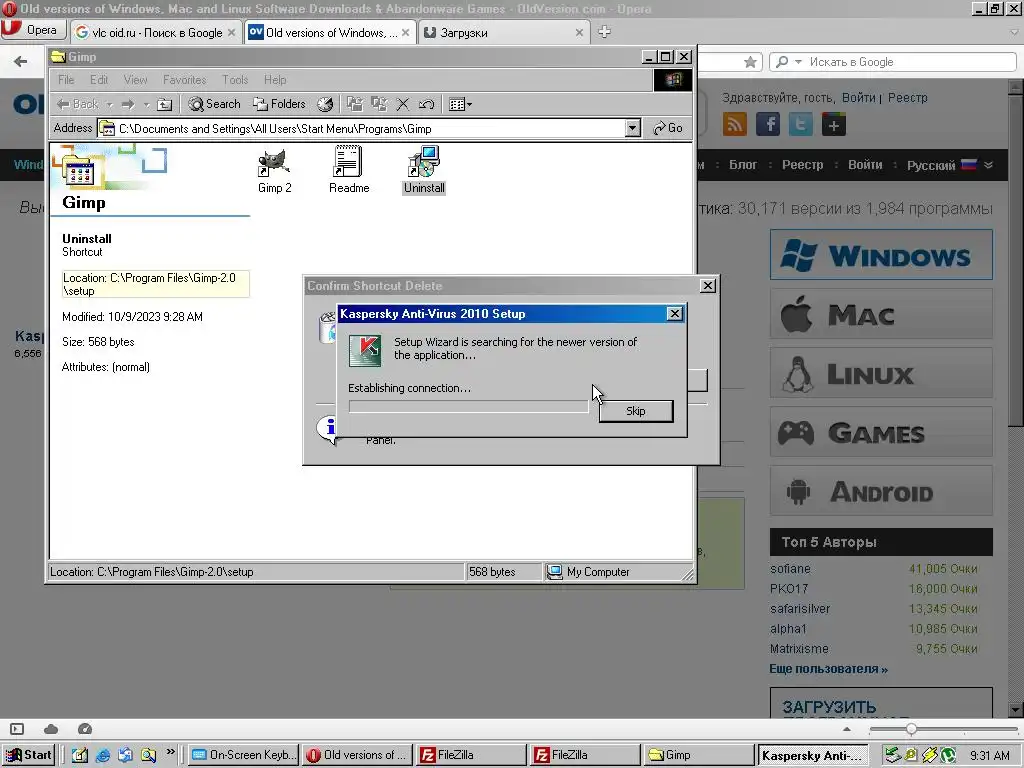Close the Confirm Shortcut Delete dialog
The width and height of the screenshot is (1024, 768).
tap(708, 286)
